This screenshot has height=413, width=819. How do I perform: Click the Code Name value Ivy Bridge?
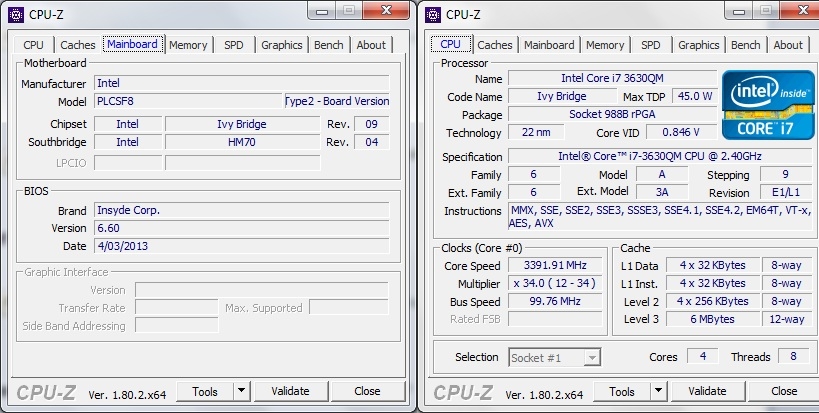pyautogui.click(x=562, y=97)
